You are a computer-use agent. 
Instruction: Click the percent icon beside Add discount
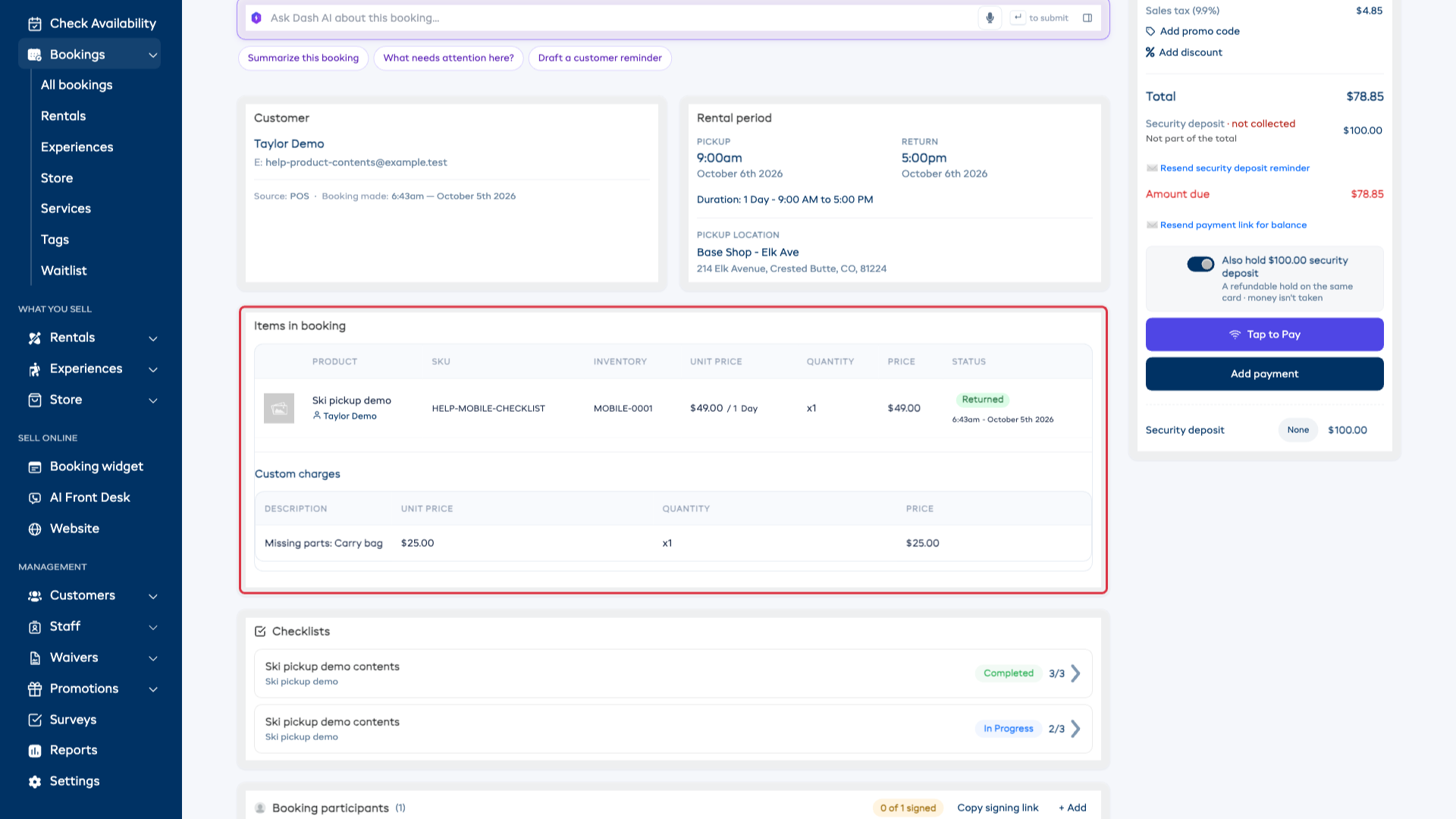pos(1150,52)
